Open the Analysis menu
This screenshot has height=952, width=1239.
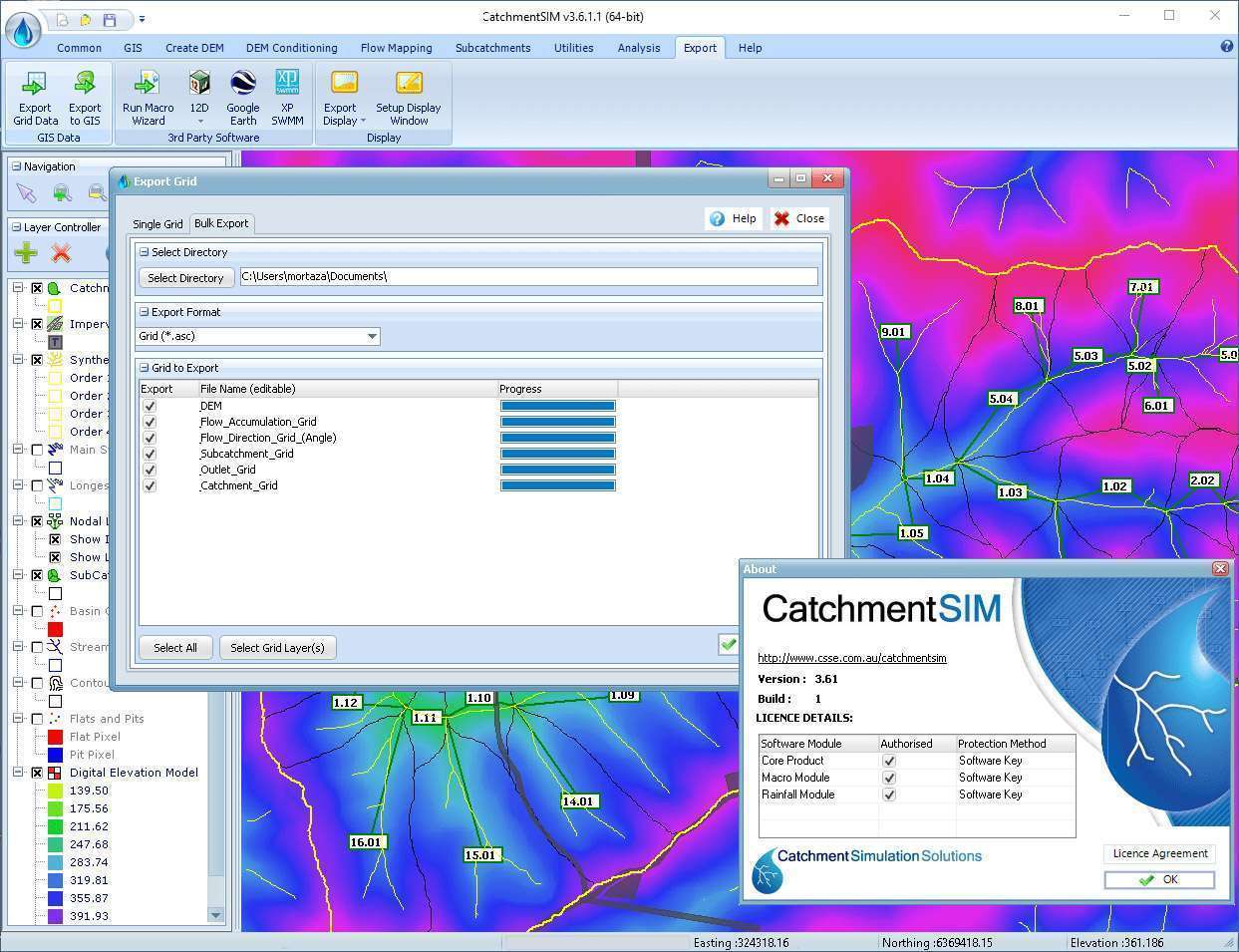click(638, 47)
